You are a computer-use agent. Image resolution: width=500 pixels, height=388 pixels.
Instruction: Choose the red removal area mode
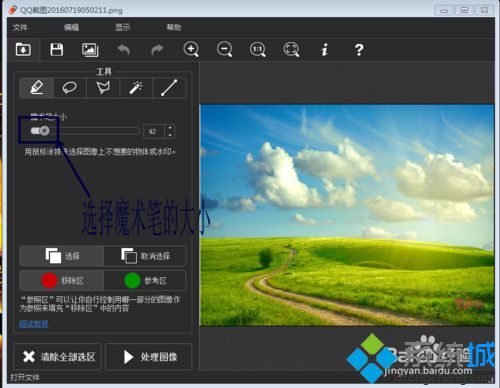click(x=62, y=281)
